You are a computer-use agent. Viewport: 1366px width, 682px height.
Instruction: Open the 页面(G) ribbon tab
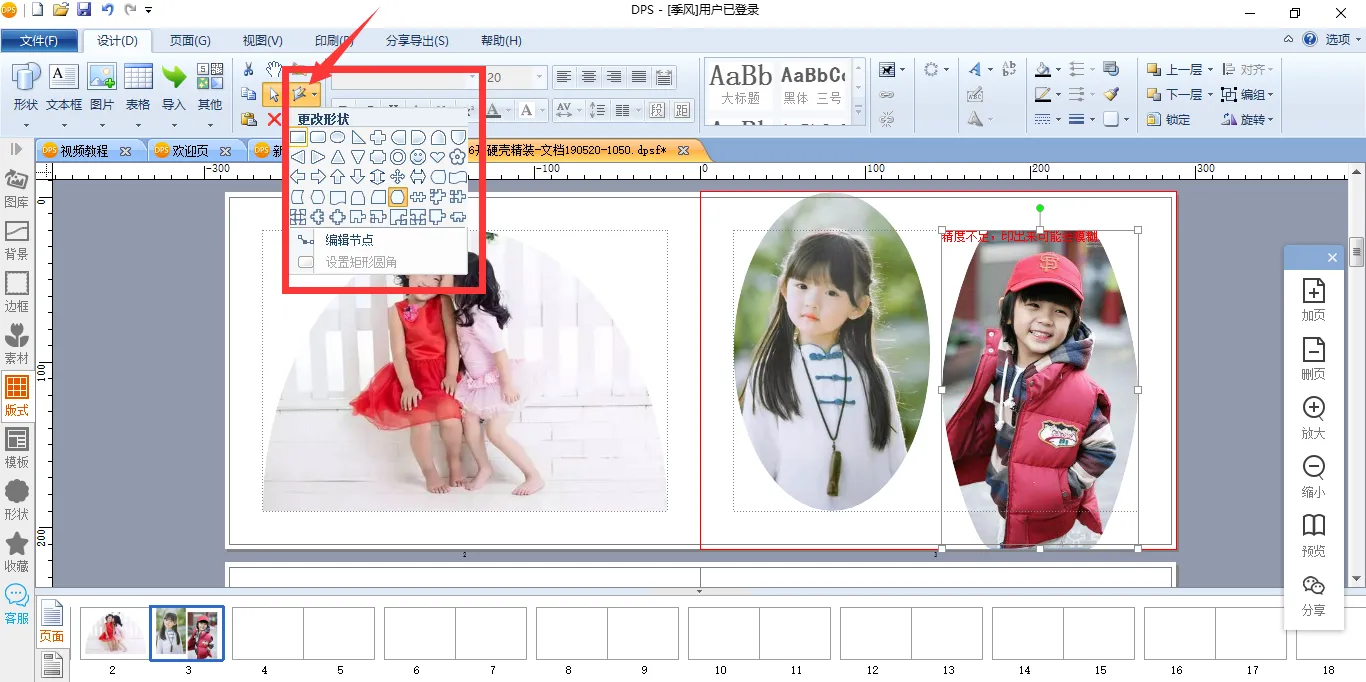coord(190,41)
